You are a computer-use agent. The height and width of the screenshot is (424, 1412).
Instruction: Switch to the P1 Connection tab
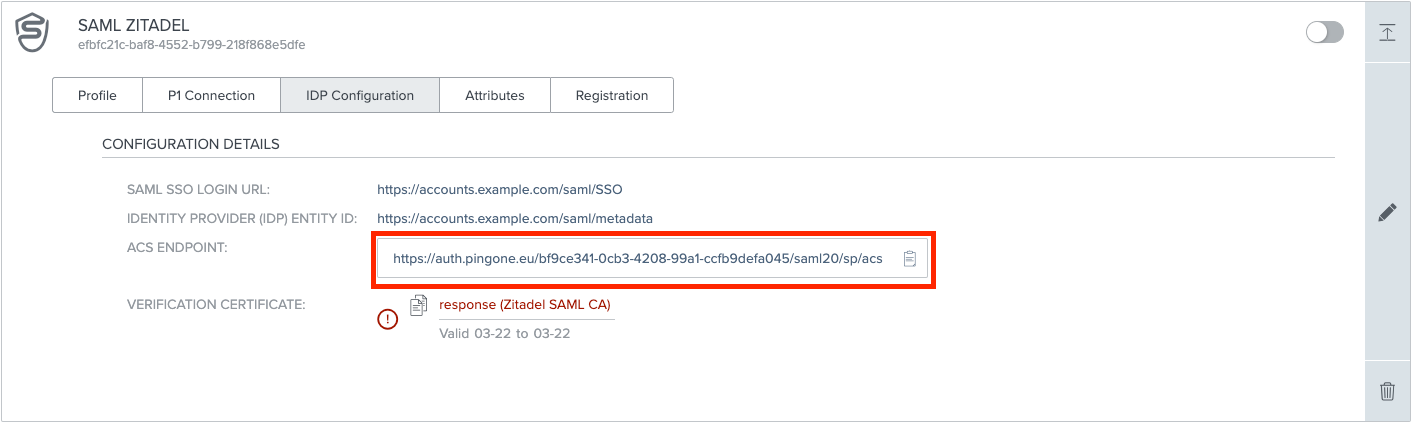pos(211,96)
